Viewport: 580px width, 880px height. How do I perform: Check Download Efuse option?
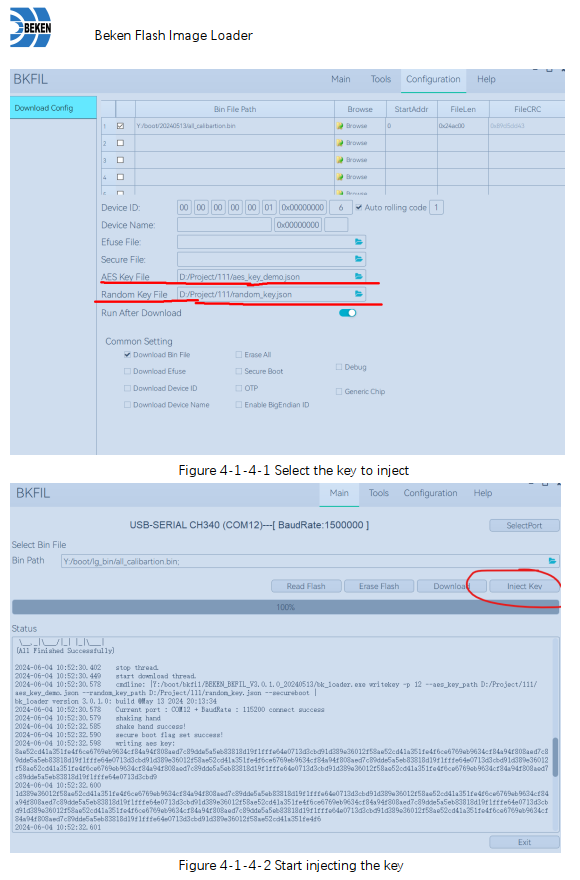(127, 372)
